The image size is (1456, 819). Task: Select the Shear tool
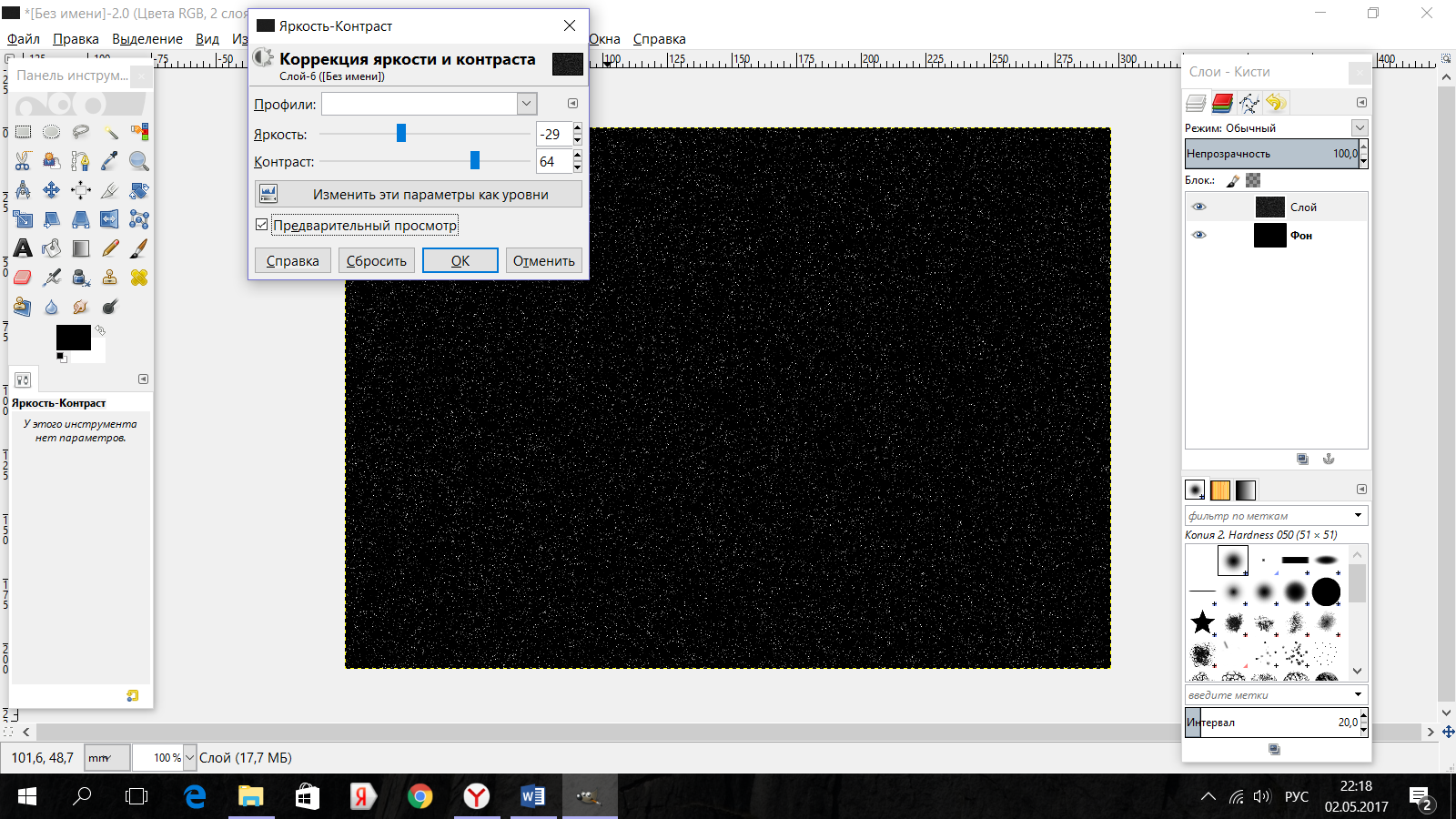[x=52, y=219]
